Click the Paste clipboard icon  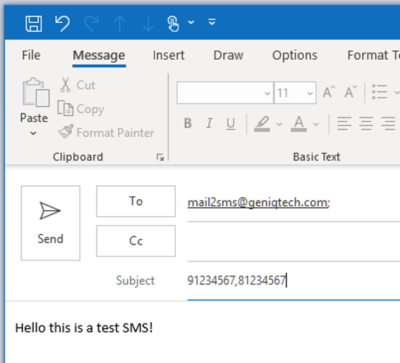(35, 93)
